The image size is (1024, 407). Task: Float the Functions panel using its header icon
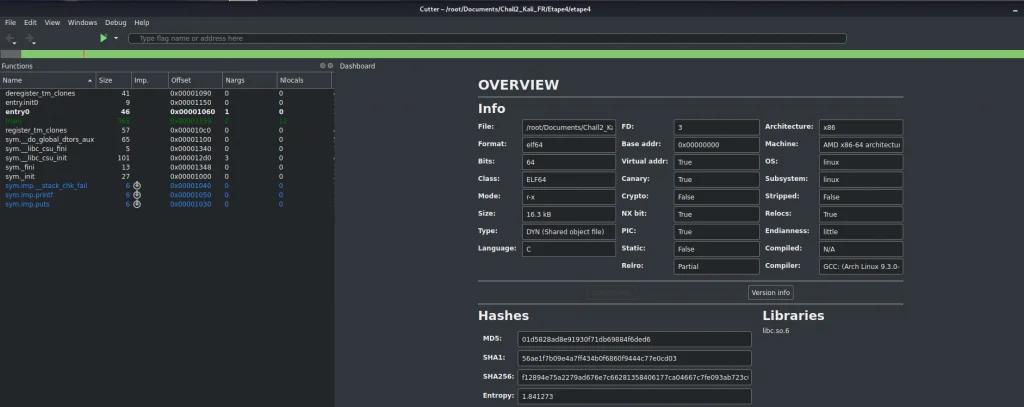[x=321, y=66]
